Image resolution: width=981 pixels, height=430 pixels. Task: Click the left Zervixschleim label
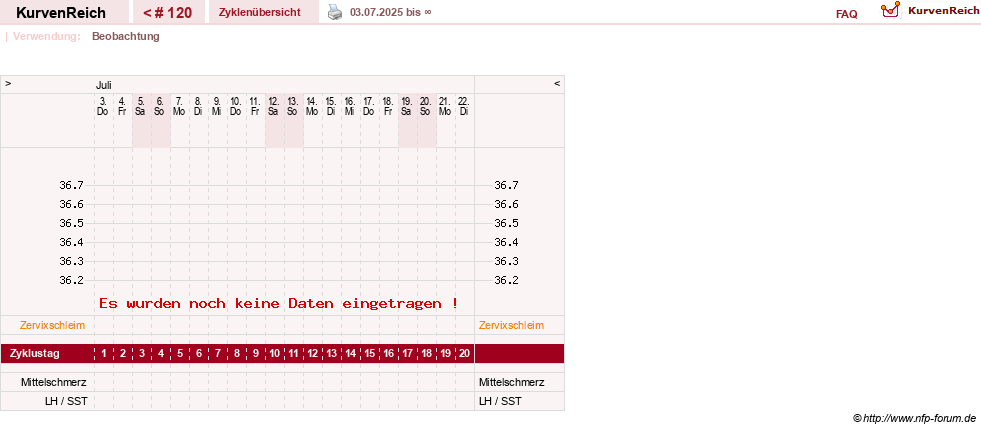53,325
